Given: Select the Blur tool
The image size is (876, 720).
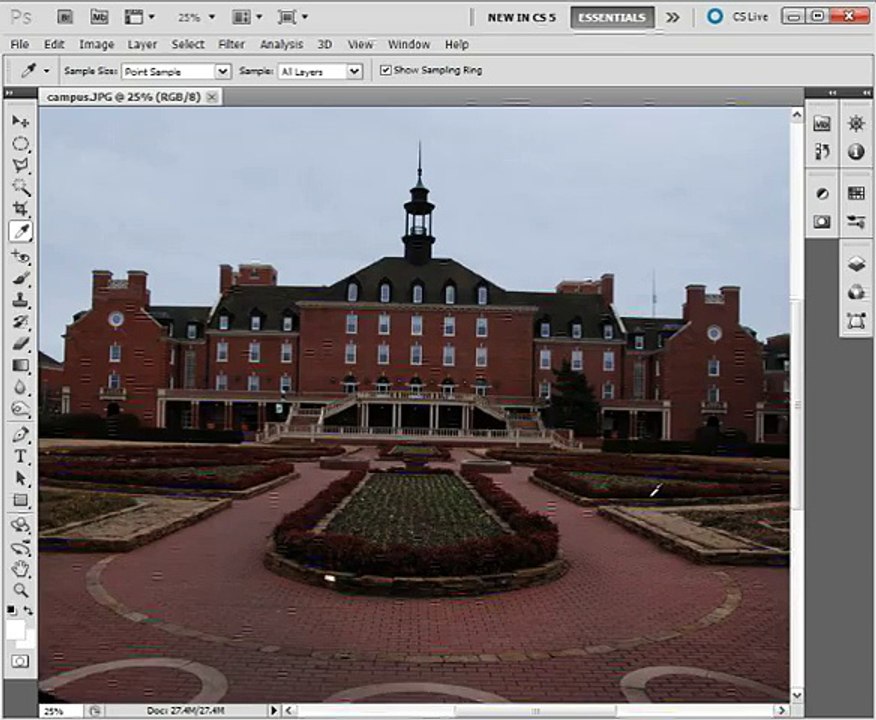Looking at the screenshot, I should coord(21,387).
